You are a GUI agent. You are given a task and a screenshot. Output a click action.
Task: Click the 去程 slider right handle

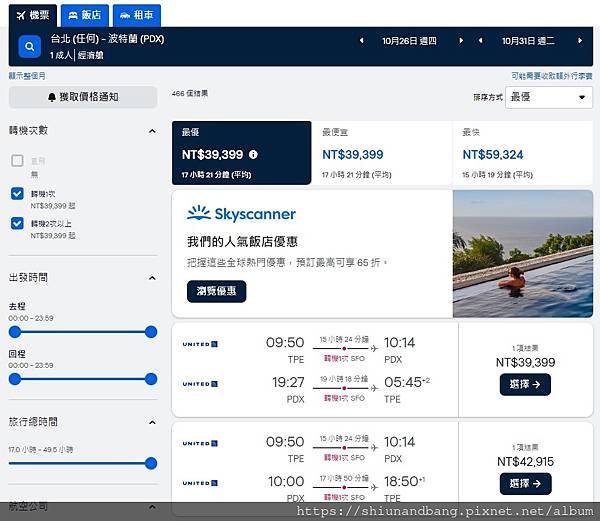pos(151,332)
